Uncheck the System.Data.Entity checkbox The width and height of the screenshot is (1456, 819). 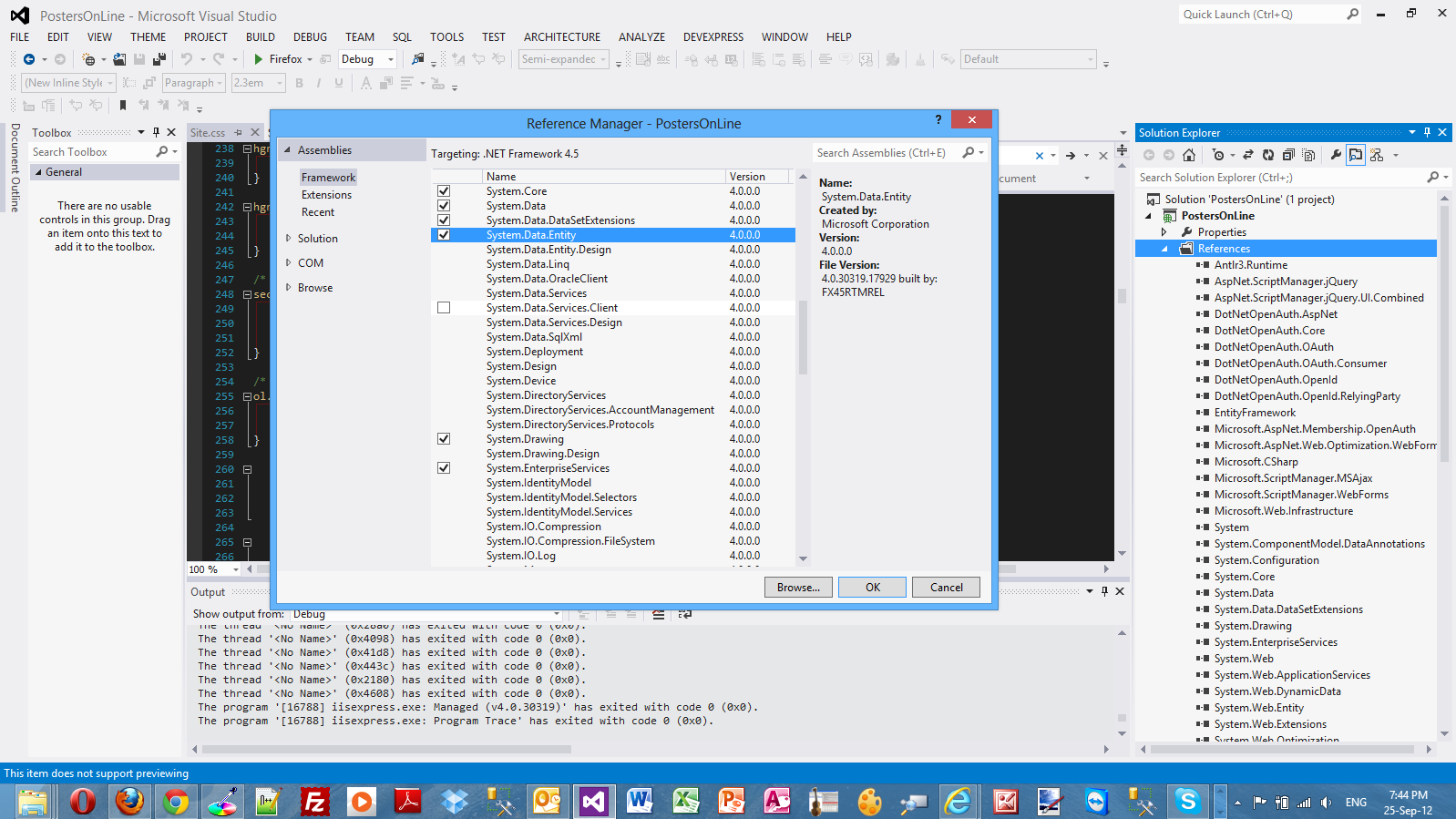[x=444, y=235]
